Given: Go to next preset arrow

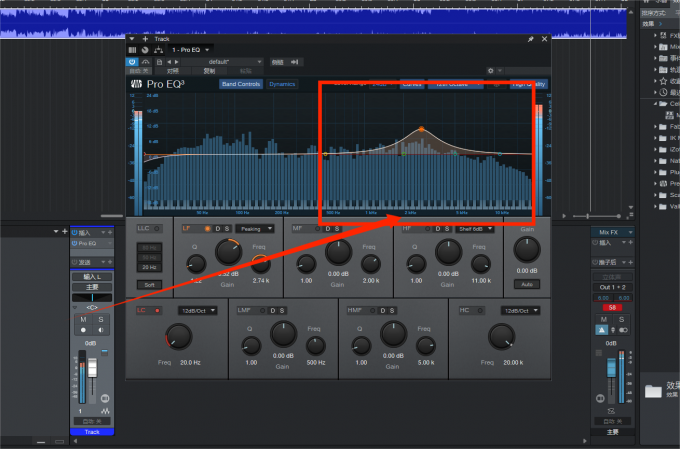Looking at the screenshot, I should (x=176, y=62).
